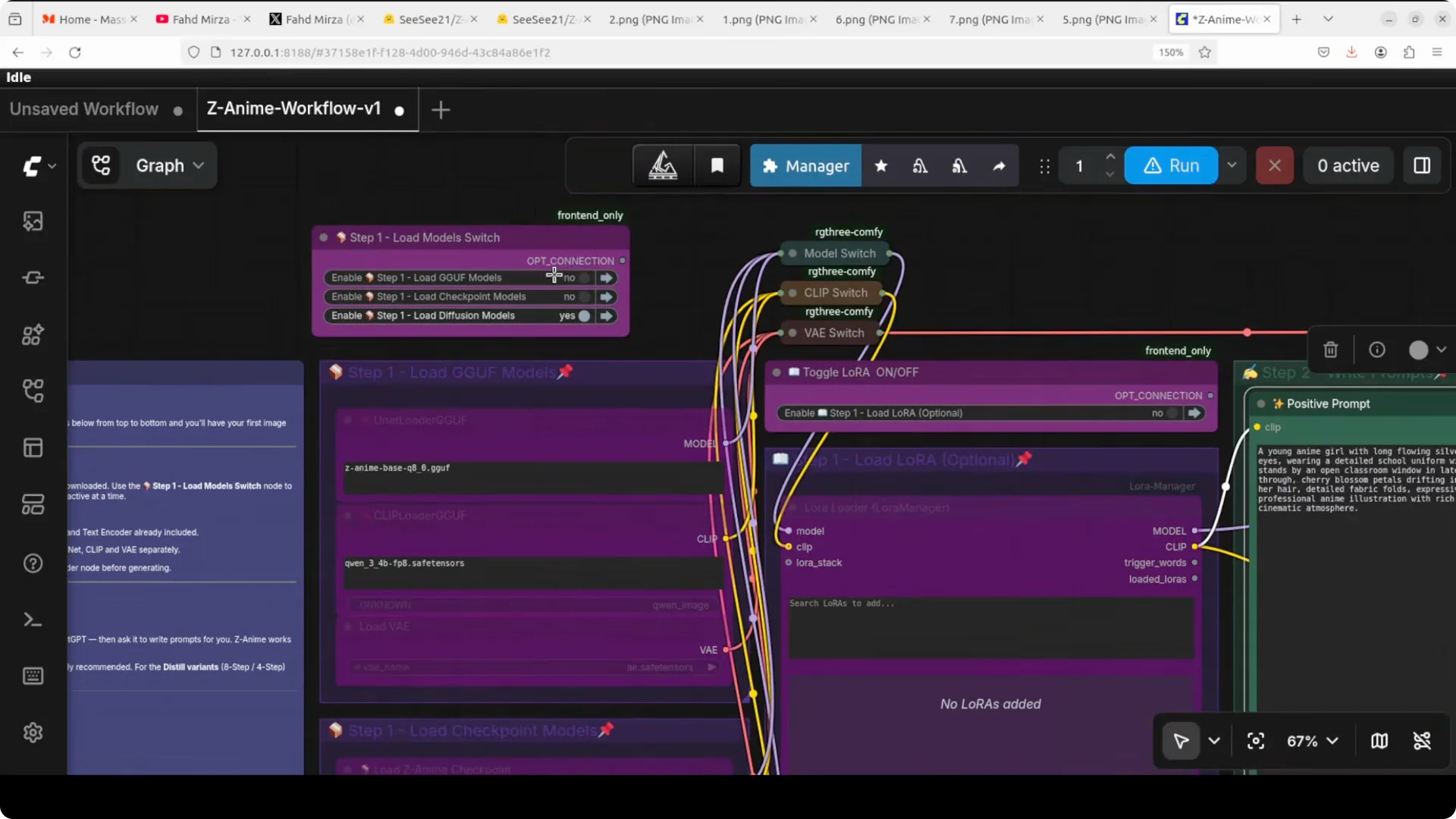Collapse the Positive Prompt node dot
The height and width of the screenshot is (819, 1456).
[x=1260, y=404]
